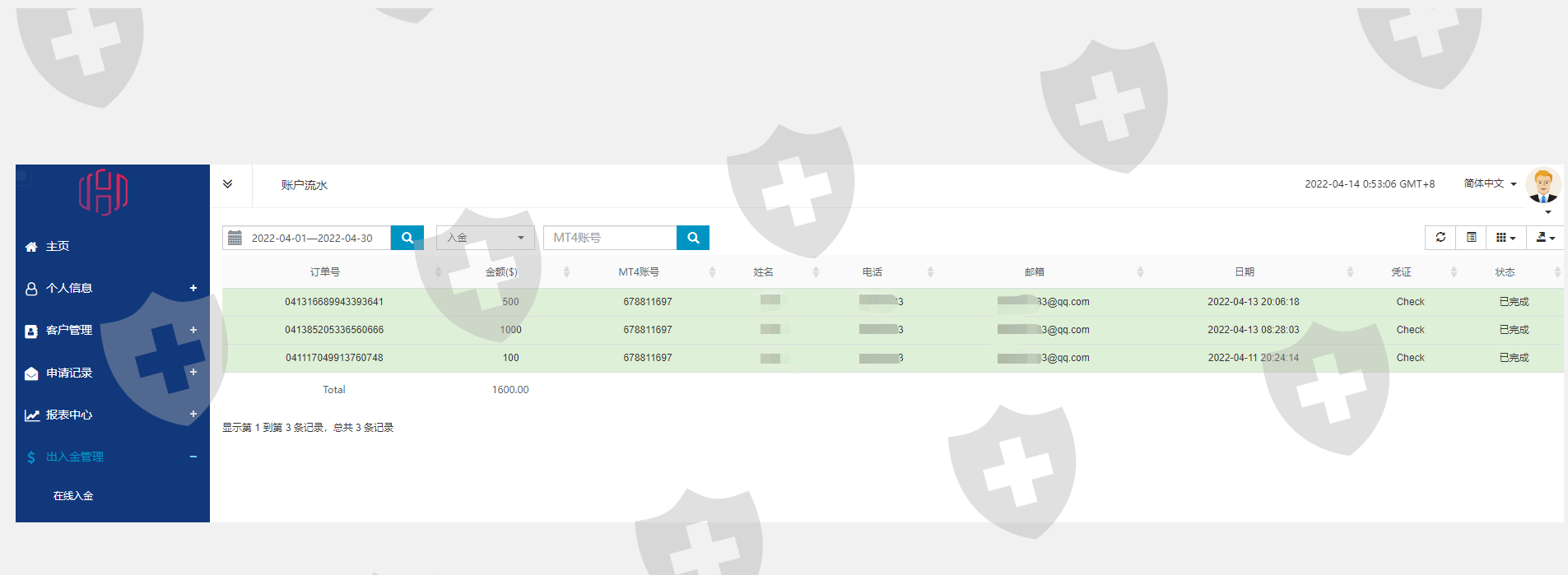Click order number 041385205336560666
Image resolution: width=1568 pixels, height=575 pixels.
(334, 330)
